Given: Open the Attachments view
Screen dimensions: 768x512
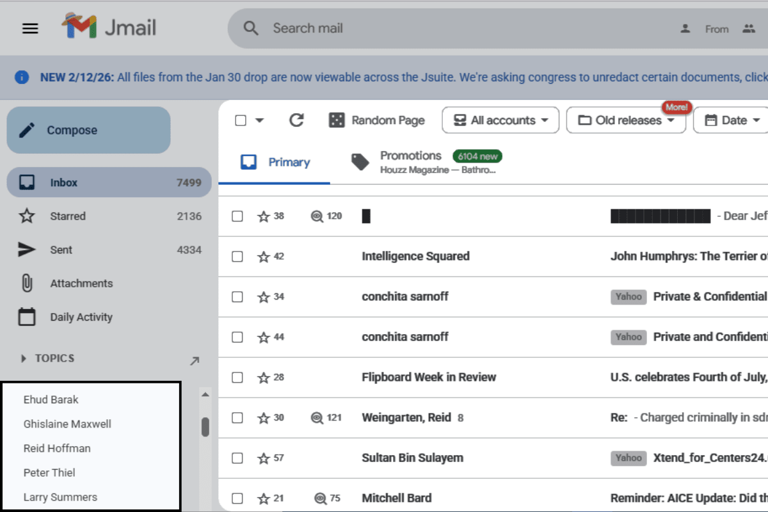Looking at the screenshot, I should point(109,283).
